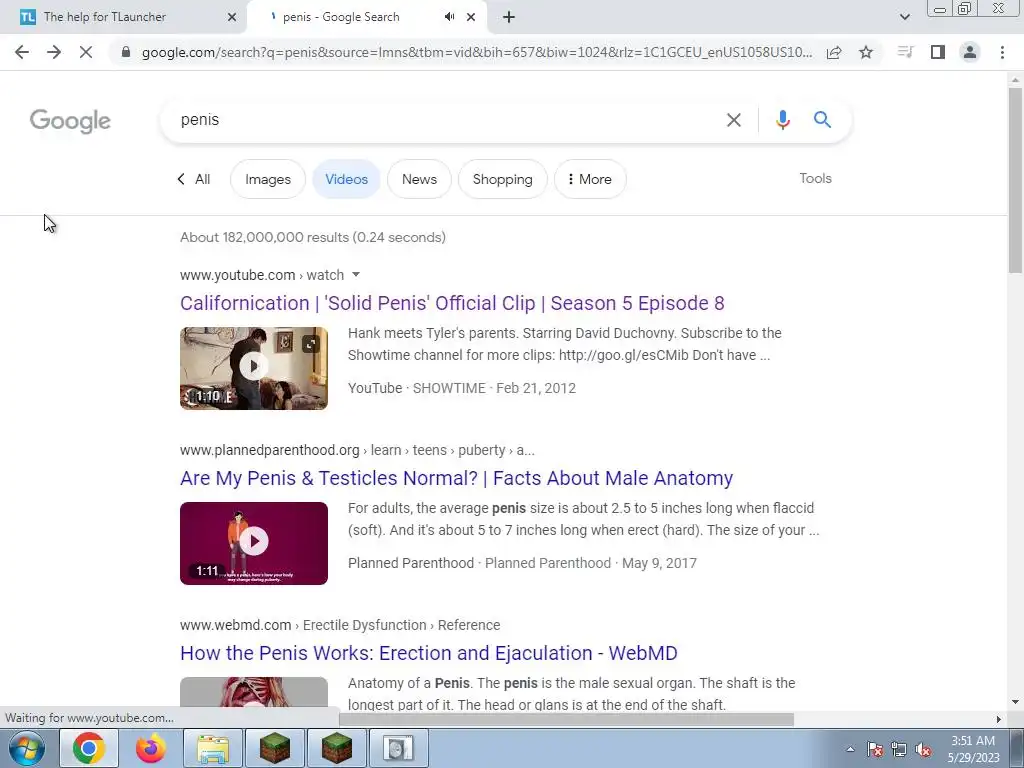Open network tray icon
Screen dimensions: 1024x768
point(899,749)
